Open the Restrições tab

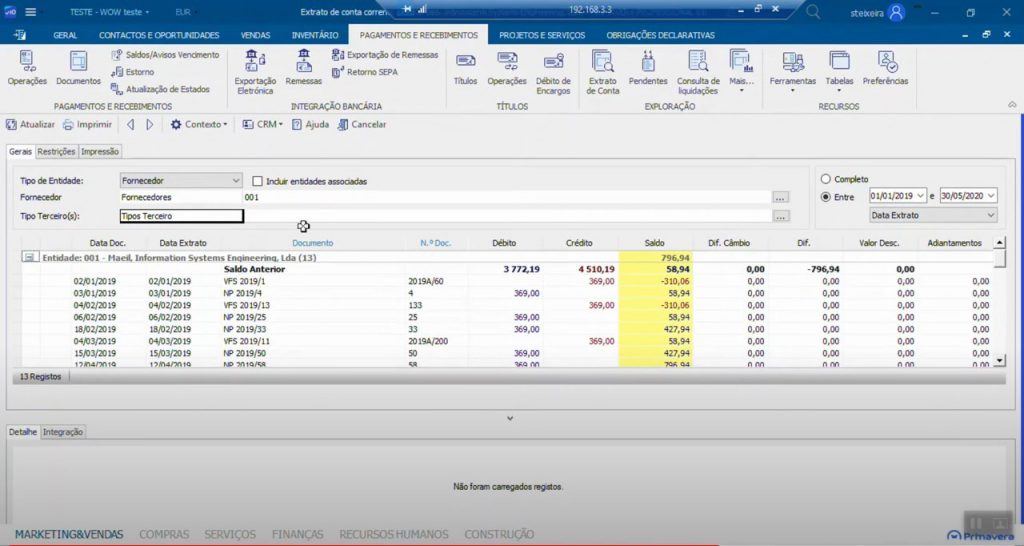(x=56, y=152)
